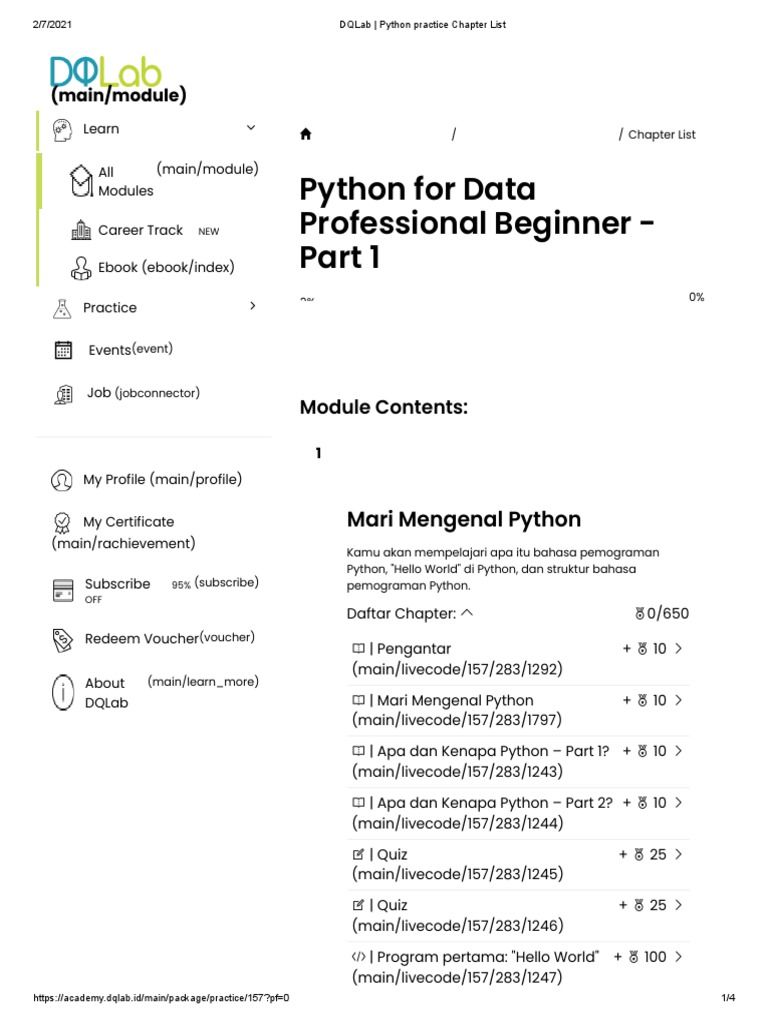Click the DQLab logo
Screen dimensions: 768x1024
pyautogui.click(x=106, y=72)
